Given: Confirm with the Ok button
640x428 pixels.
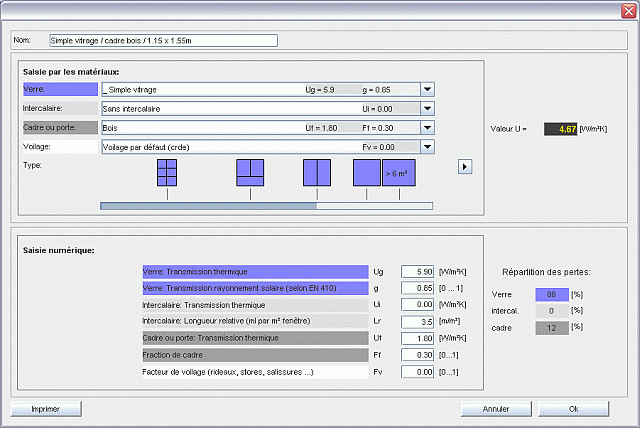Looking at the screenshot, I should click(x=573, y=409).
